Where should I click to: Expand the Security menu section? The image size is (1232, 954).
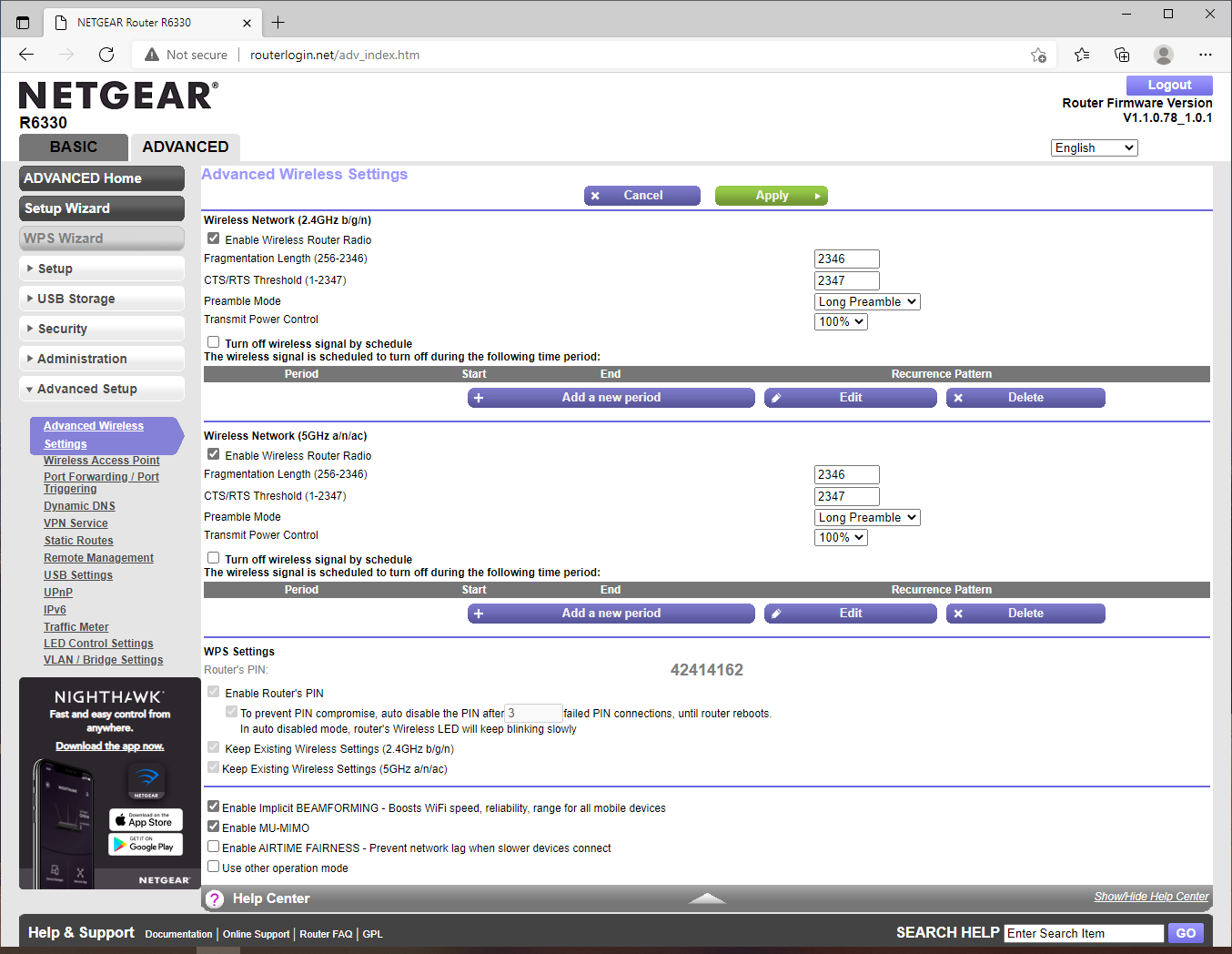point(102,329)
